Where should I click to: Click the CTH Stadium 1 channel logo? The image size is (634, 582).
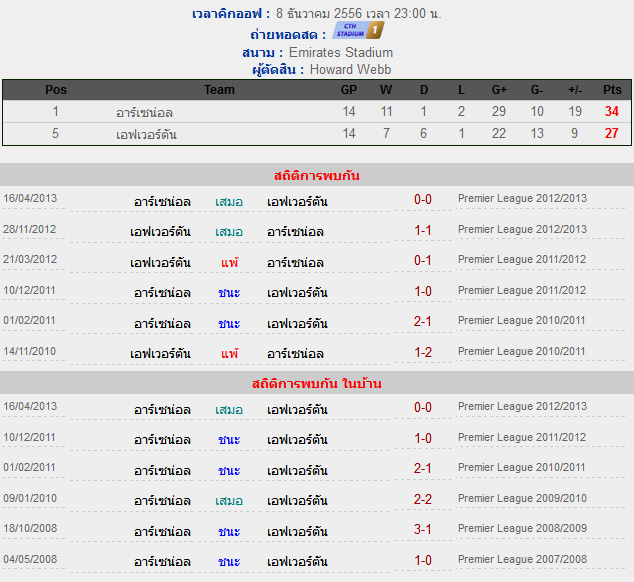tap(358, 30)
